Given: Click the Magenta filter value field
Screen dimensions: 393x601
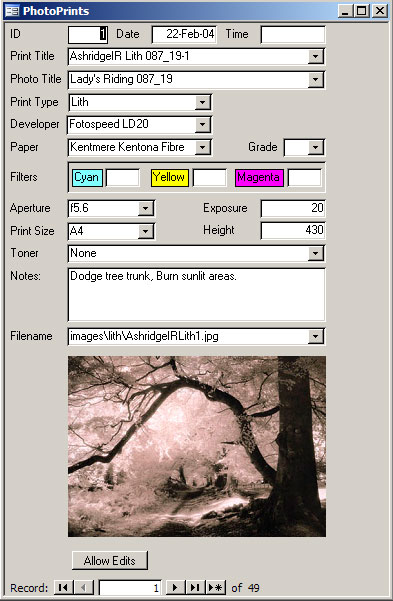Looking at the screenshot, I should click(304, 178).
